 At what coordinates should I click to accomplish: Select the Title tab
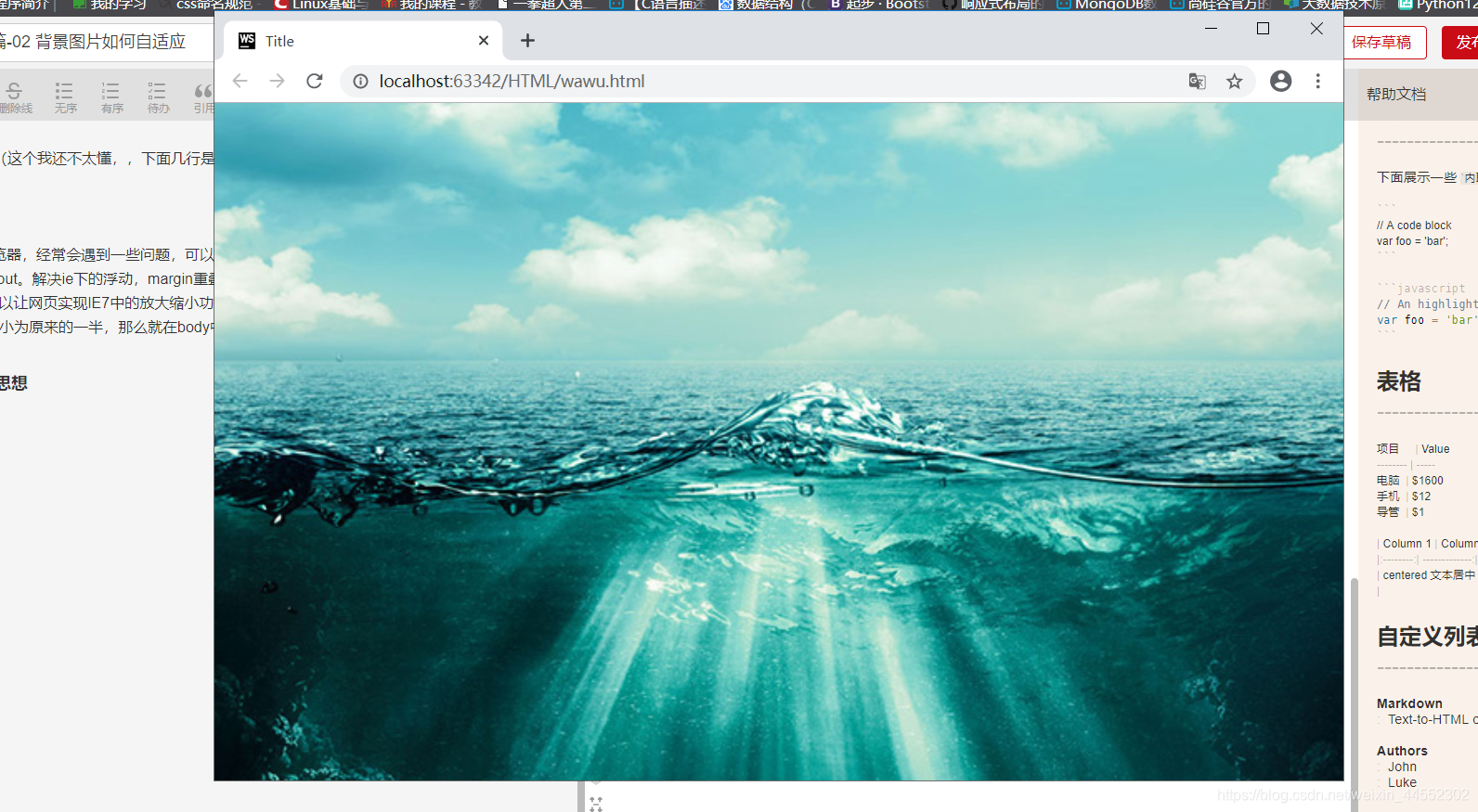pos(363,41)
